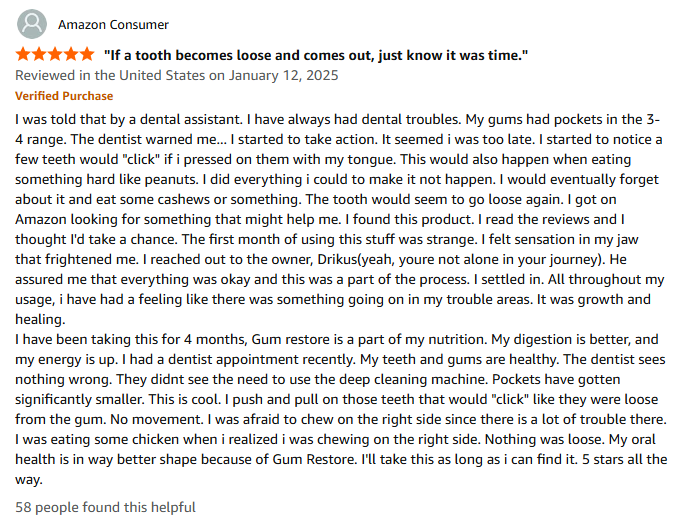
Task: Click the fifth orange rating star
Action: pyautogui.click(x=87, y=55)
